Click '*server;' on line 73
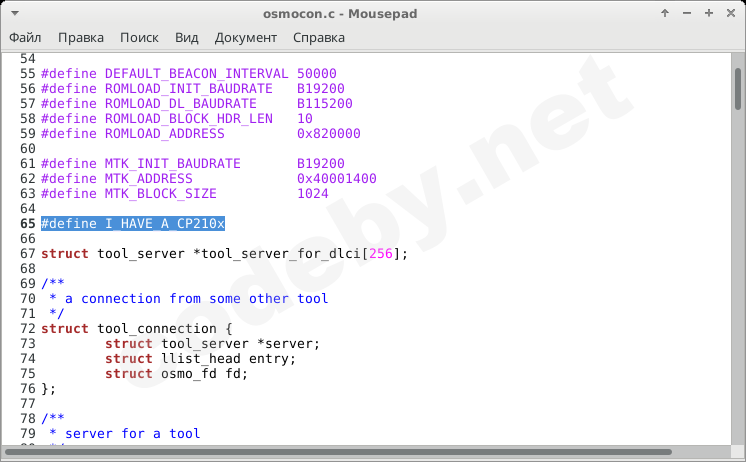The image size is (746, 462). click(289, 344)
